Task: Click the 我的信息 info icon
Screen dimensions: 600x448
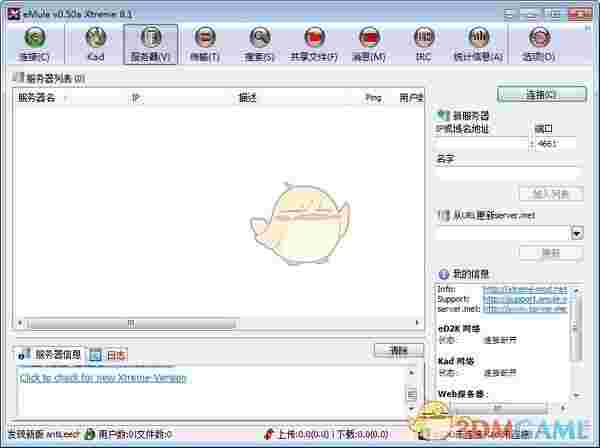Action: pos(443,274)
